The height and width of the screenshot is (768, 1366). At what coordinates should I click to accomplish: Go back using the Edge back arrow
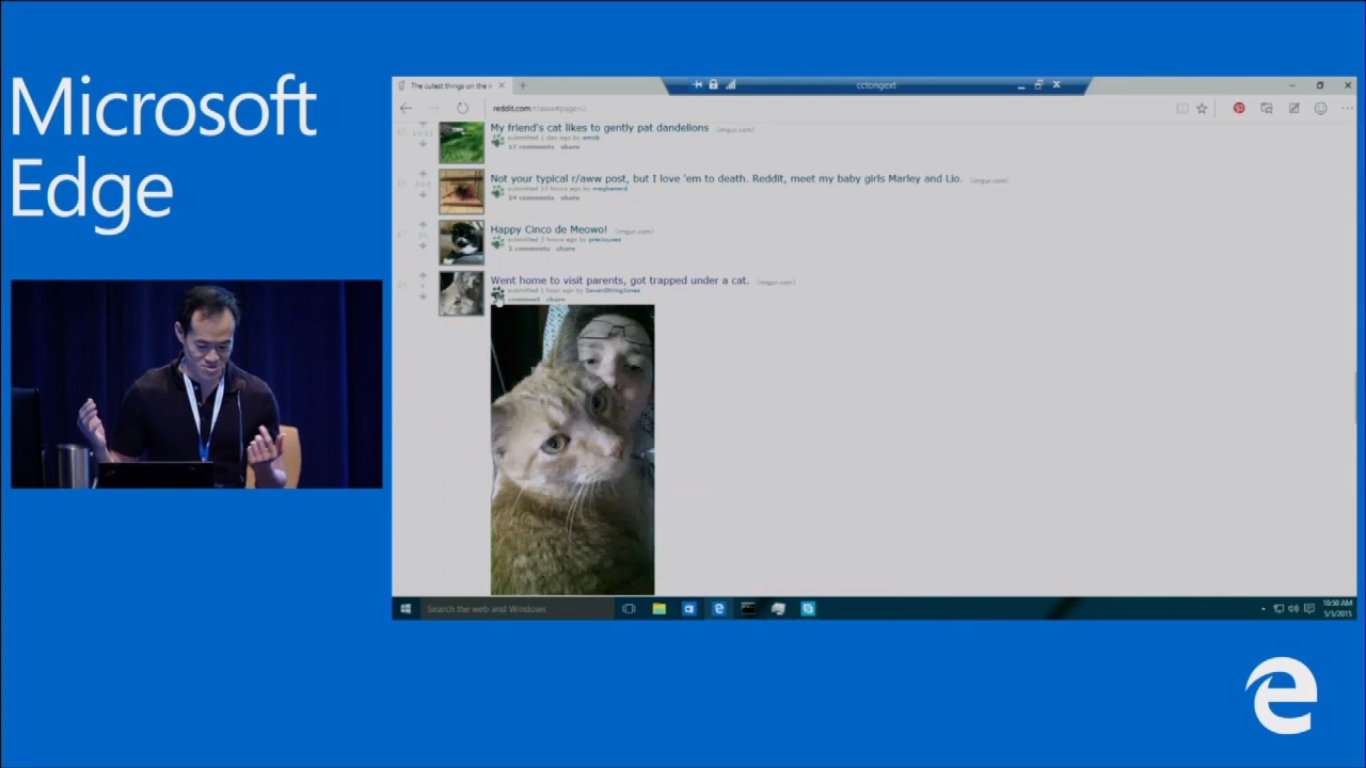pyautogui.click(x=405, y=108)
